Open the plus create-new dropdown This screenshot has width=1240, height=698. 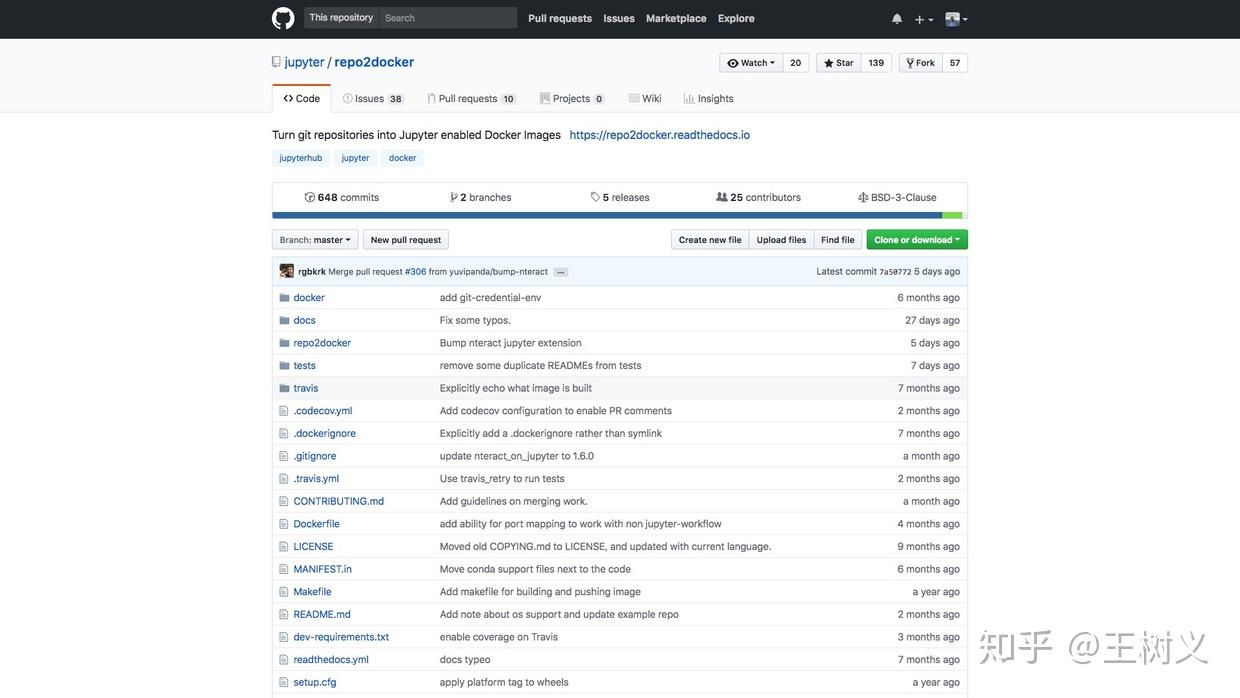pos(924,19)
